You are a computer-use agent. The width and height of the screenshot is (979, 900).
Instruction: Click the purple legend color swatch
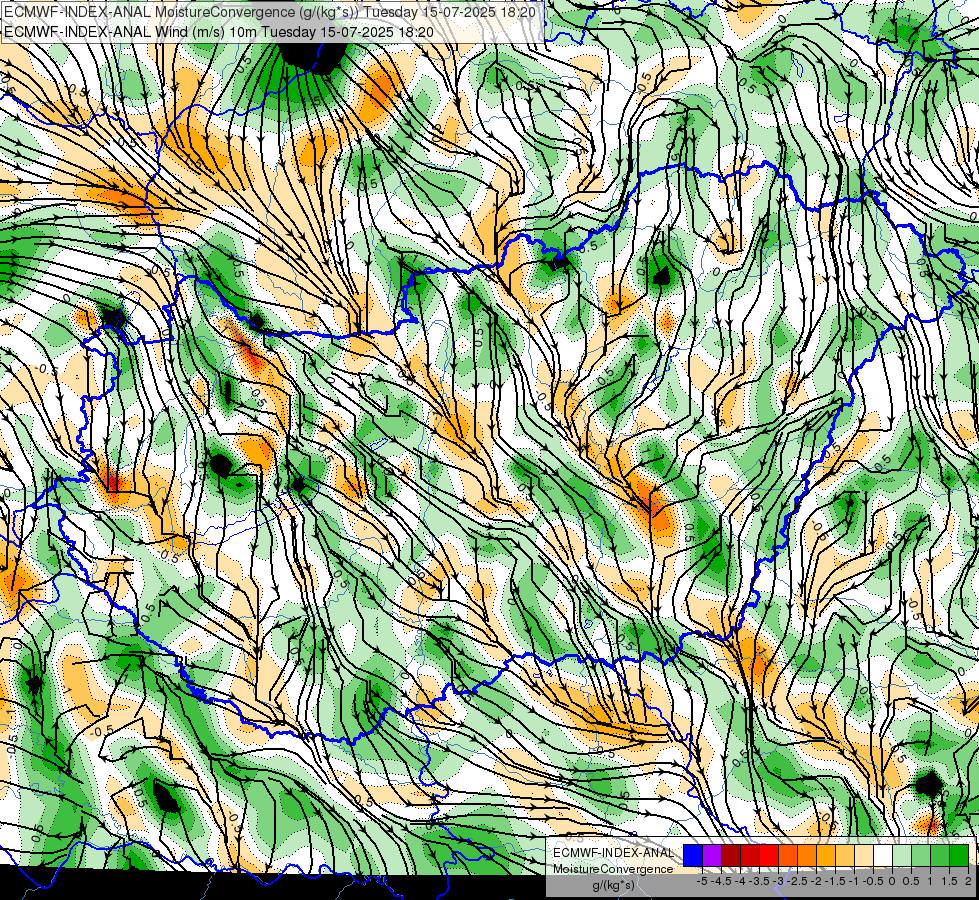tap(712, 856)
